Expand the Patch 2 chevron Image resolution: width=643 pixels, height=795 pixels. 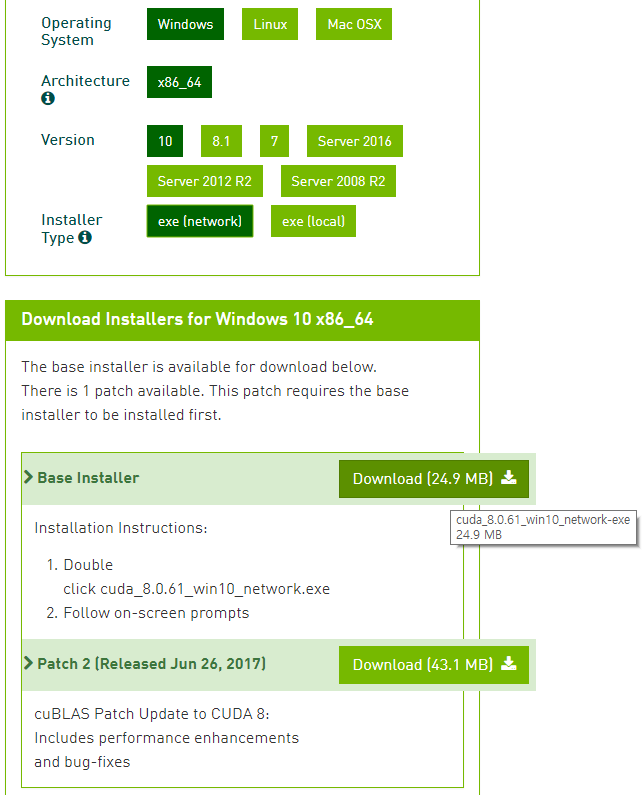tap(28, 663)
